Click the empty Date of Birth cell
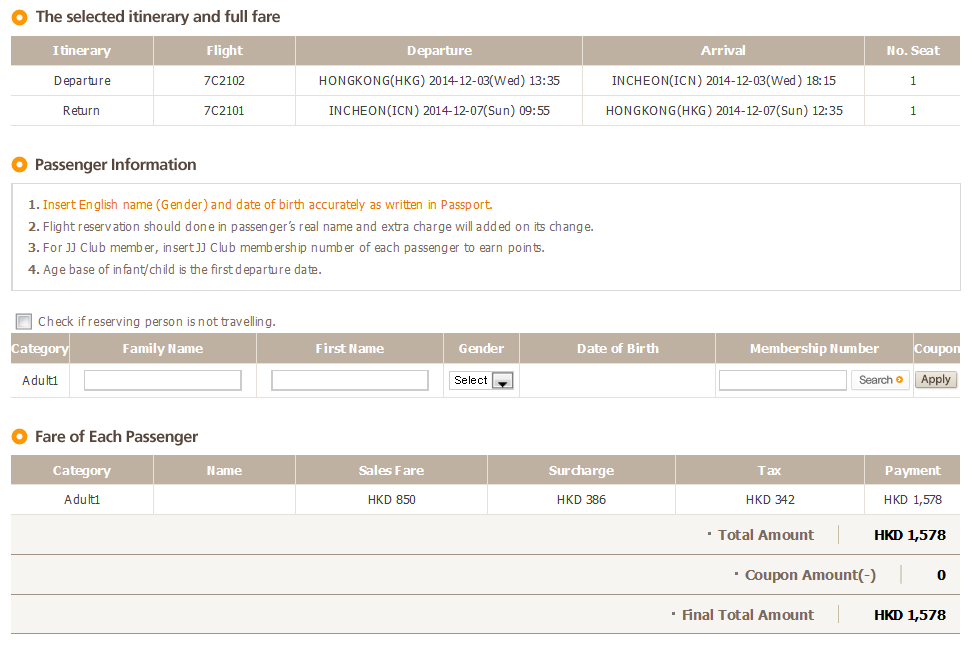 click(x=617, y=380)
